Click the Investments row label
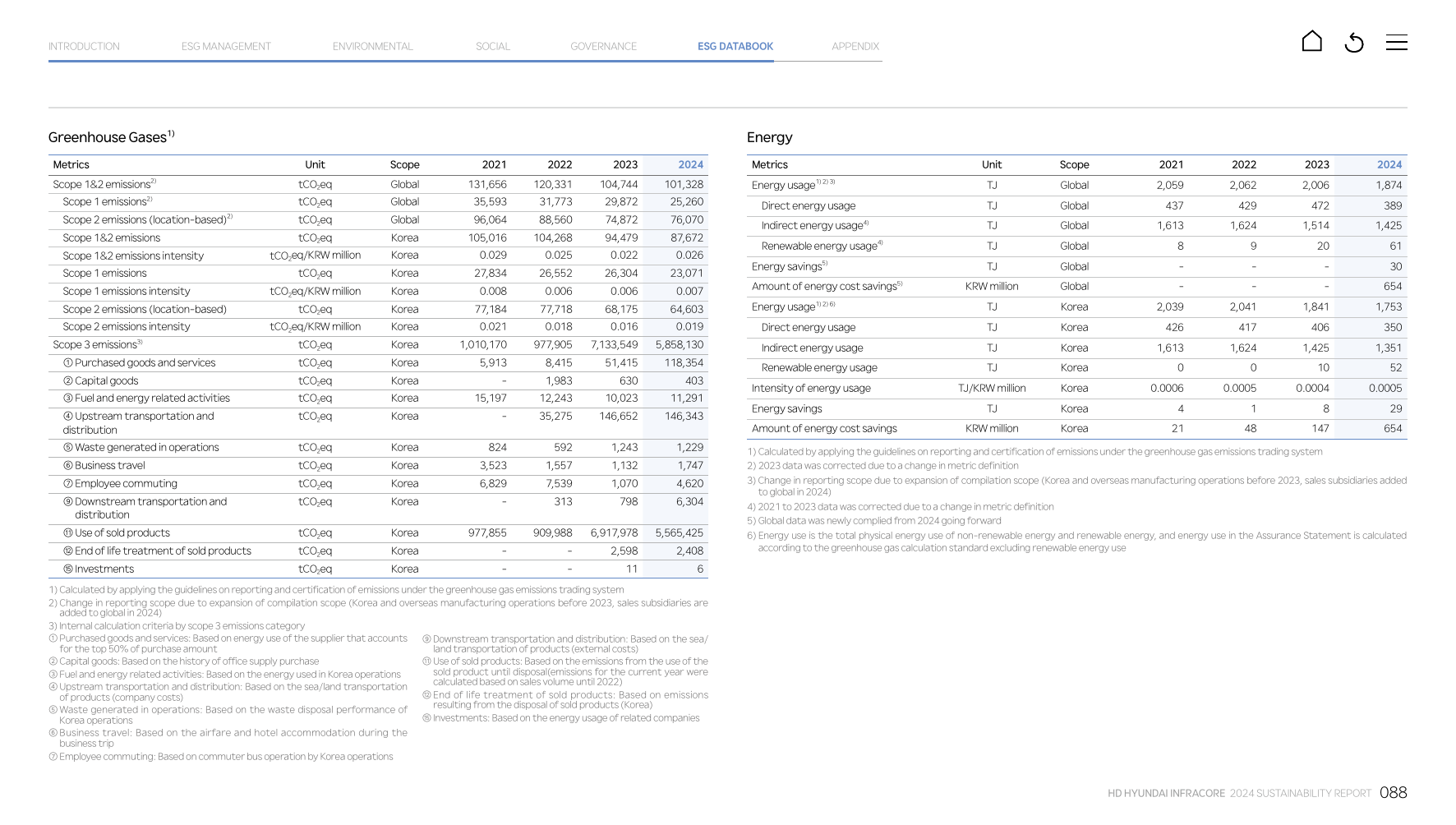This screenshot has height=825, width=1456. pos(99,569)
